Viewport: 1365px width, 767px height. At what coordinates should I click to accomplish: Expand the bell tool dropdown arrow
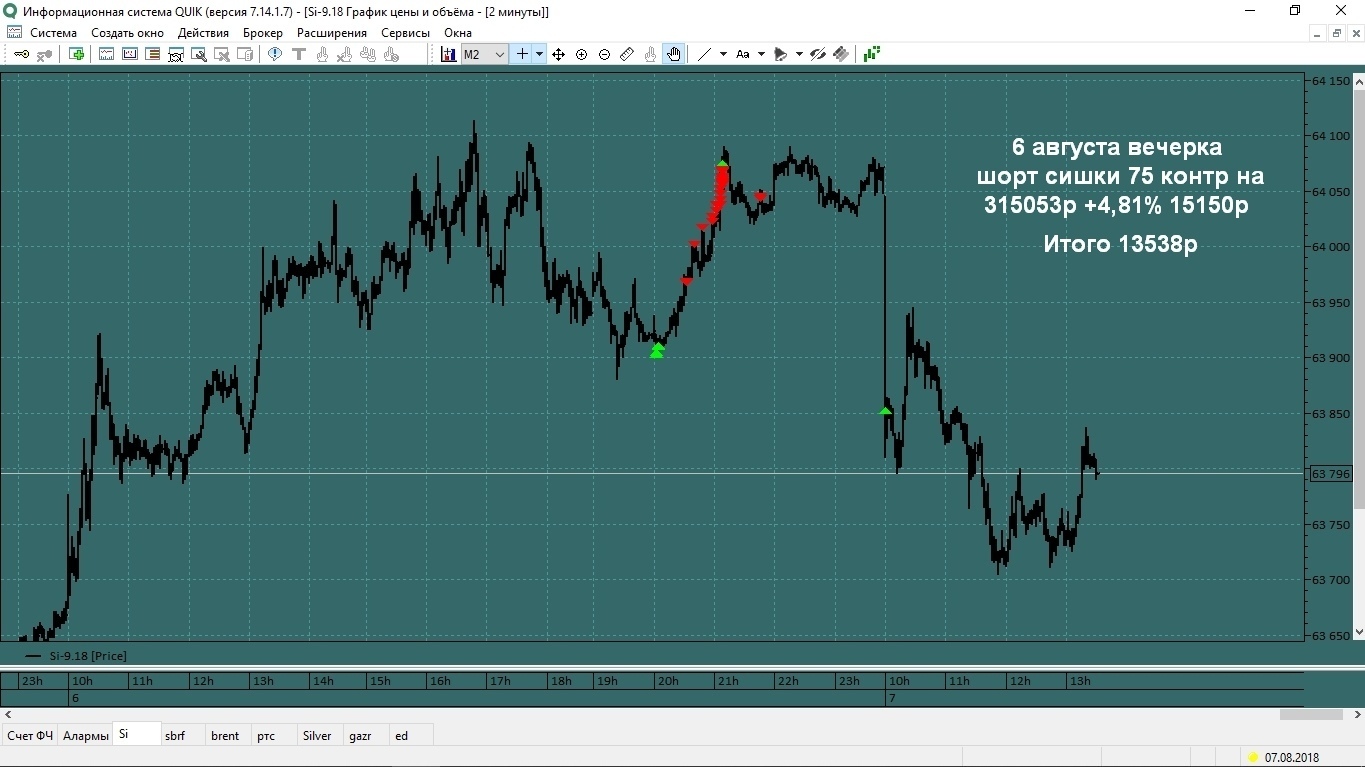[799, 54]
